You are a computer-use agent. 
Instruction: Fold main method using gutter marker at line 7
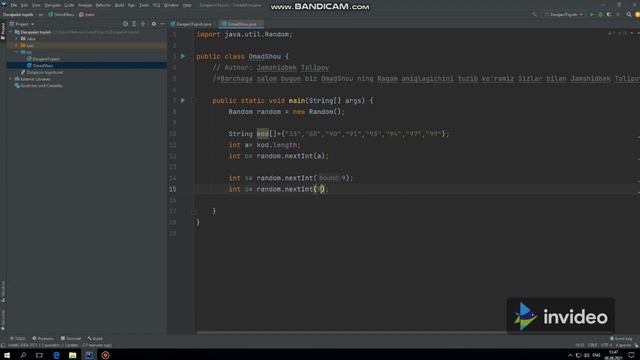coord(193,100)
